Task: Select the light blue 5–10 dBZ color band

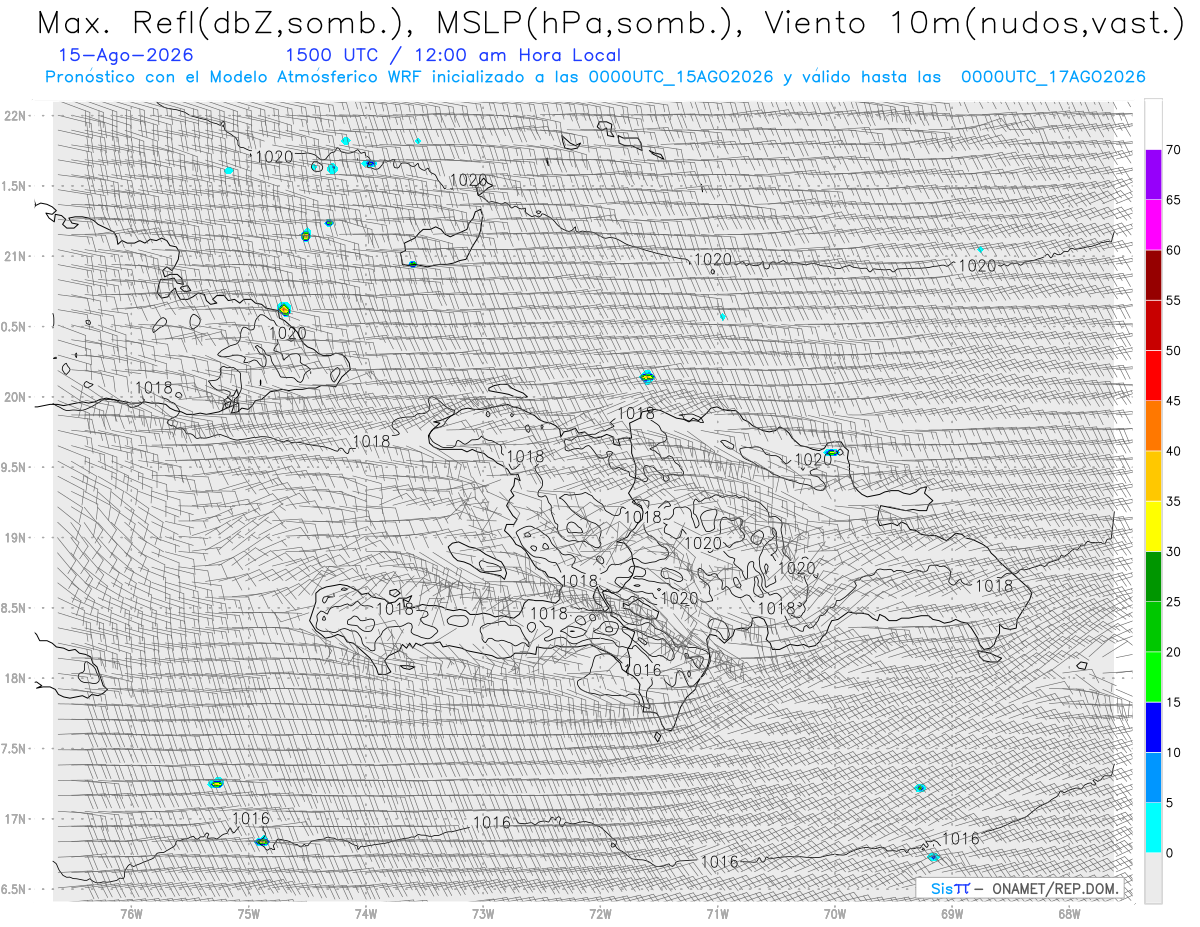Action: coord(1153,778)
